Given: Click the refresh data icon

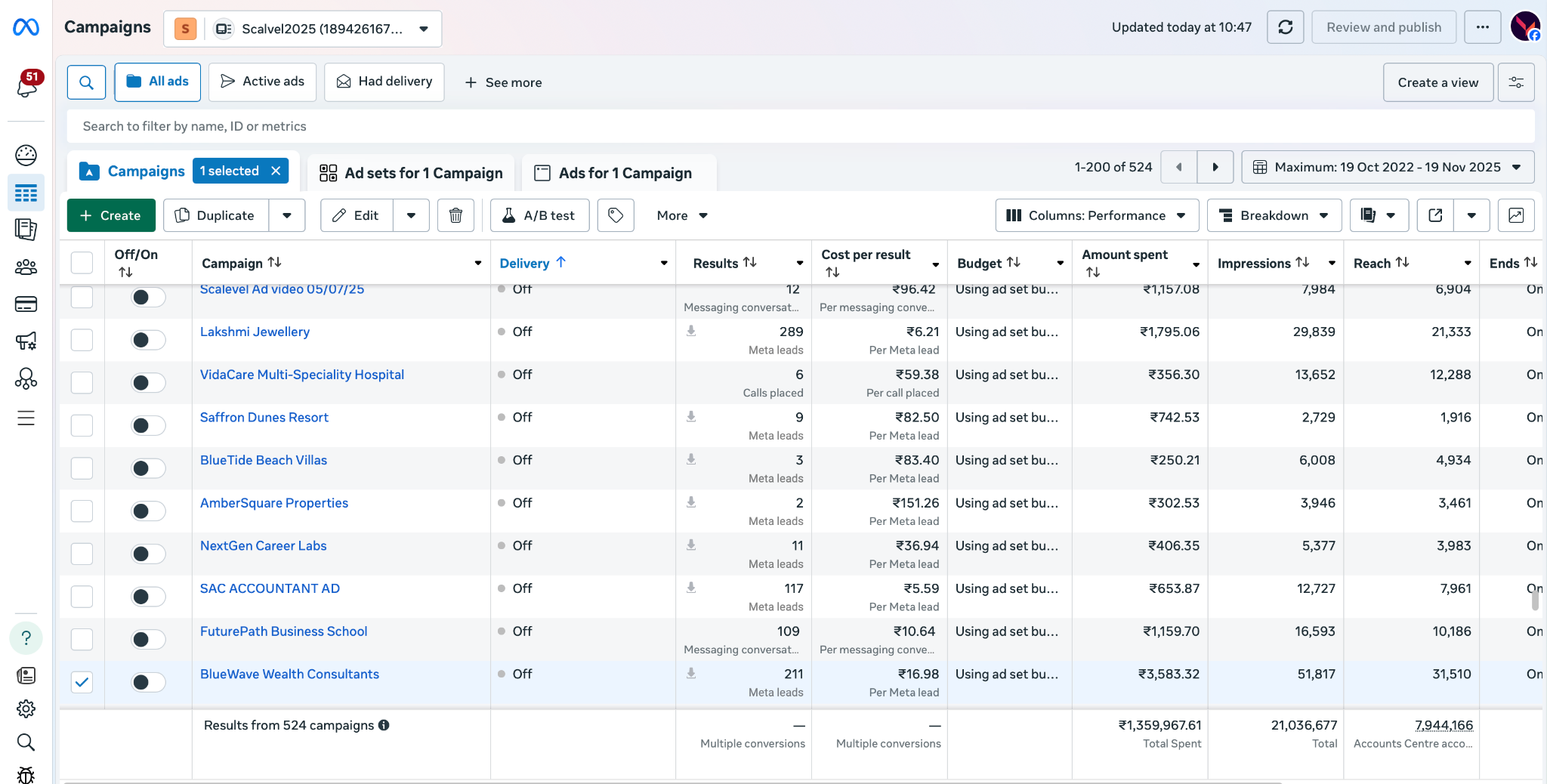Looking at the screenshot, I should (1285, 27).
